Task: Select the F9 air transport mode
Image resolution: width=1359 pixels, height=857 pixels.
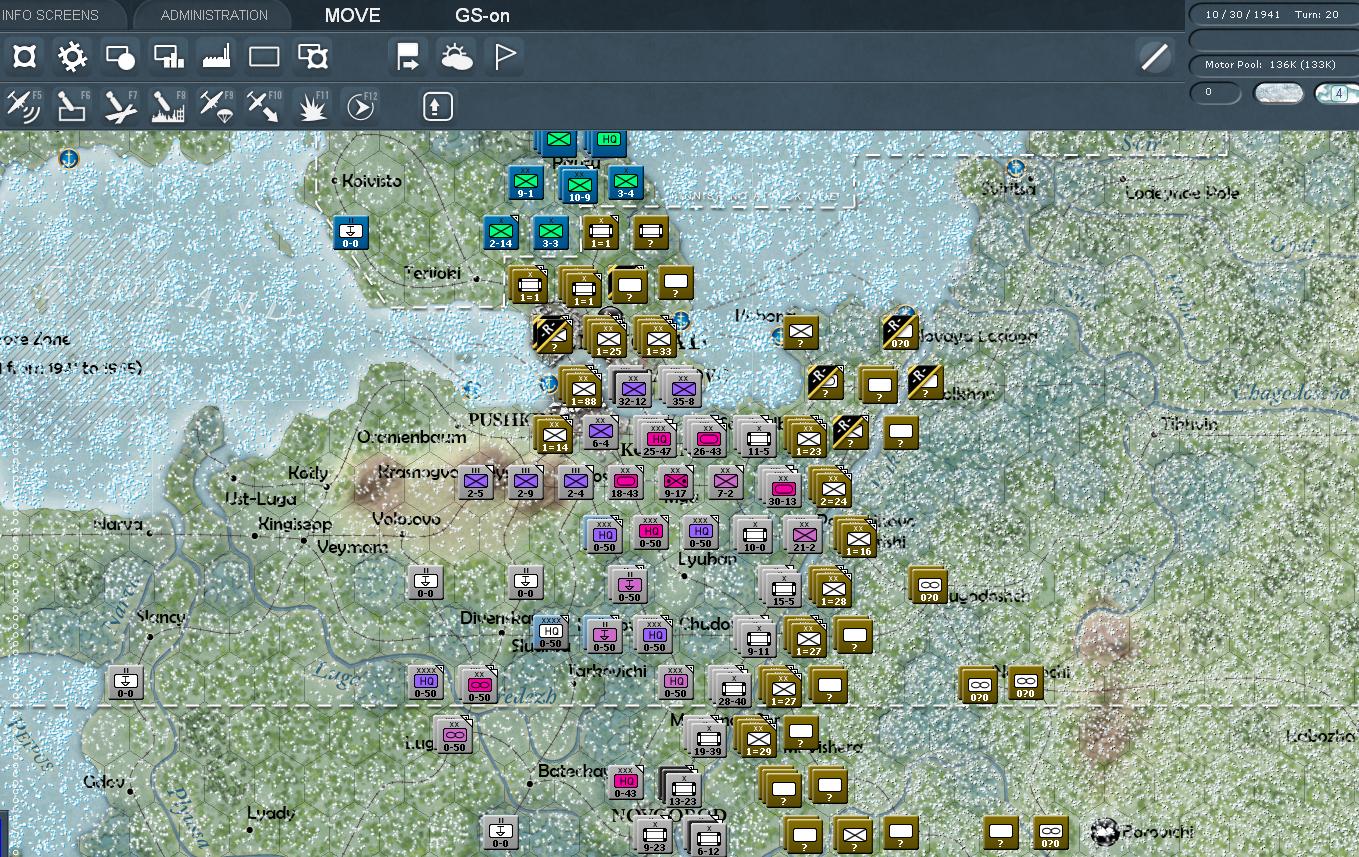Action: pos(216,105)
